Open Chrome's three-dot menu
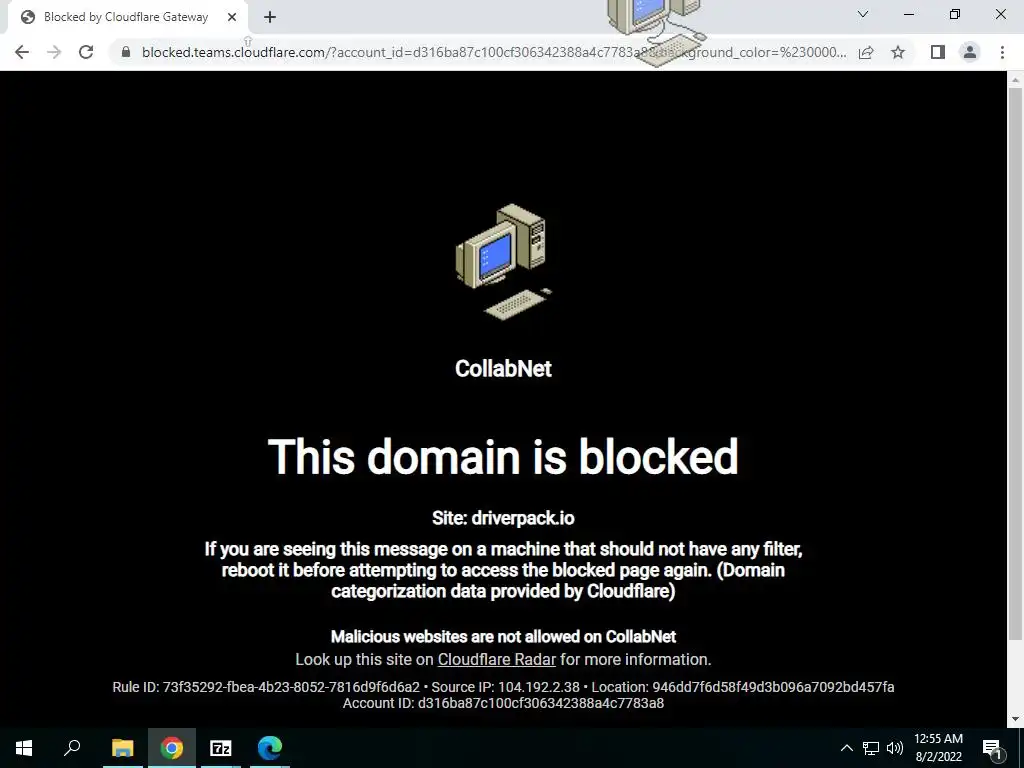 click(1002, 52)
